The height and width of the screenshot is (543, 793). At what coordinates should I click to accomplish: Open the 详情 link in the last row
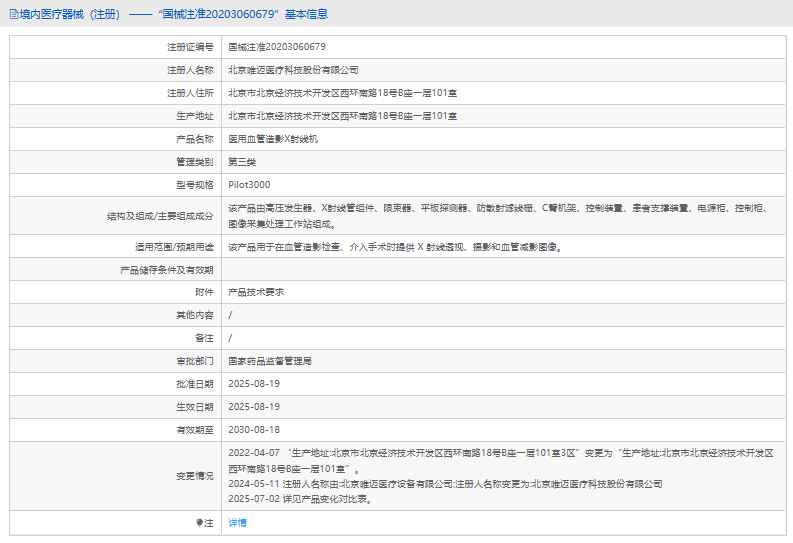coord(237,523)
